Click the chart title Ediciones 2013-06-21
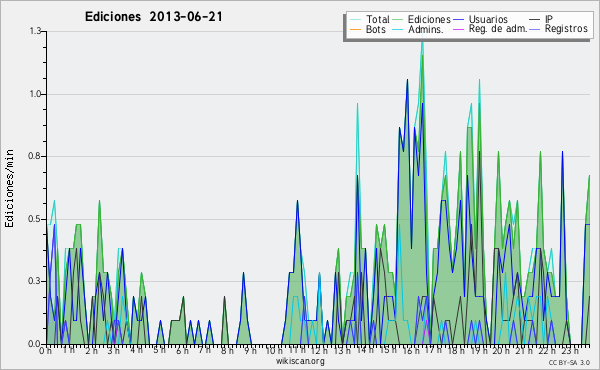 153,17
